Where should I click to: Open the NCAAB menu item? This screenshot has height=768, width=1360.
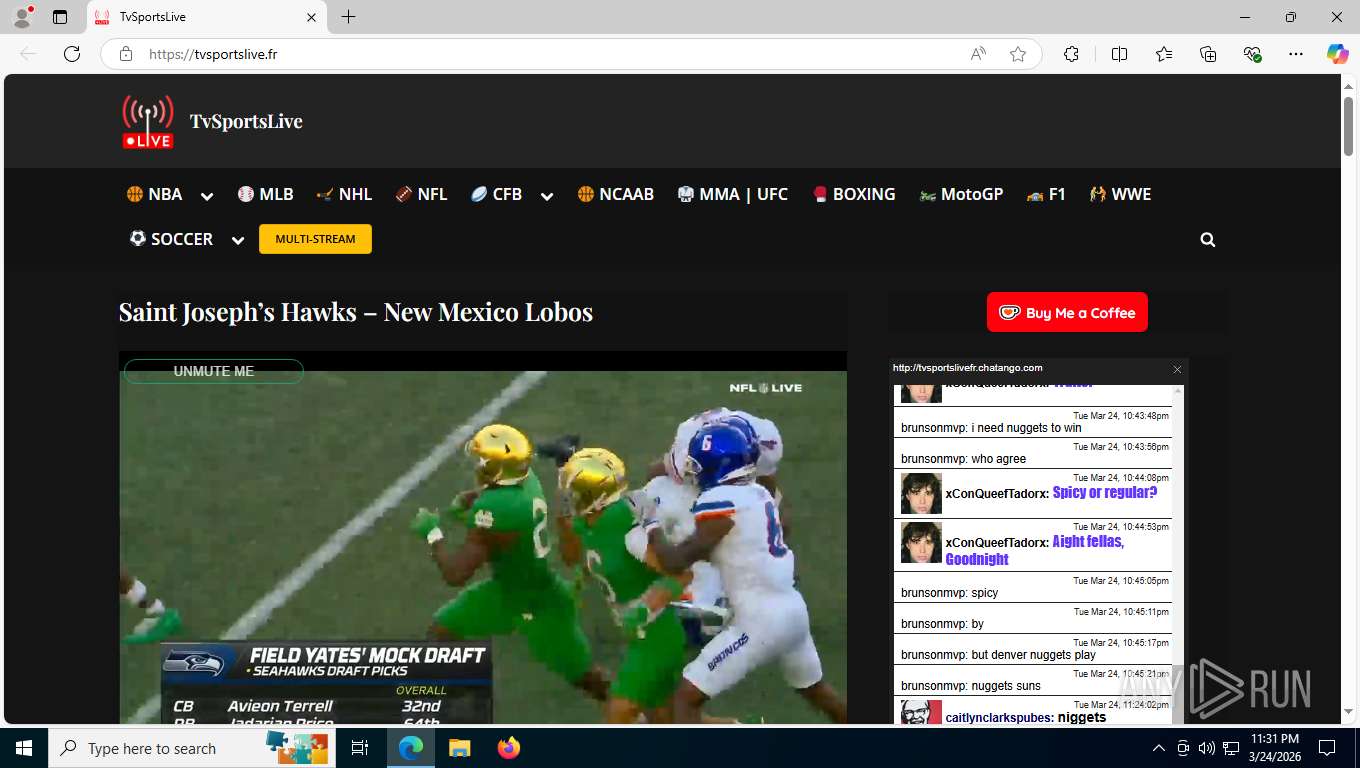615,194
